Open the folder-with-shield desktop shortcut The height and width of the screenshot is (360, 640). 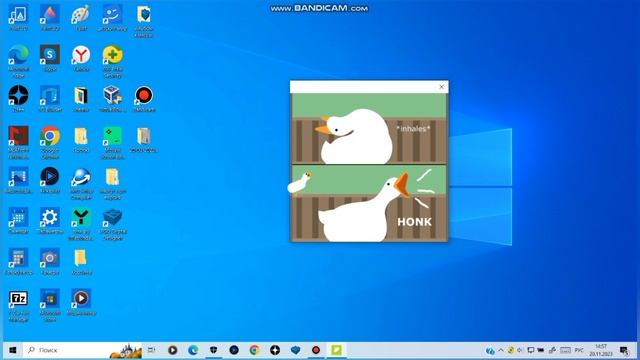pyautogui.click(x=144, y=20)
